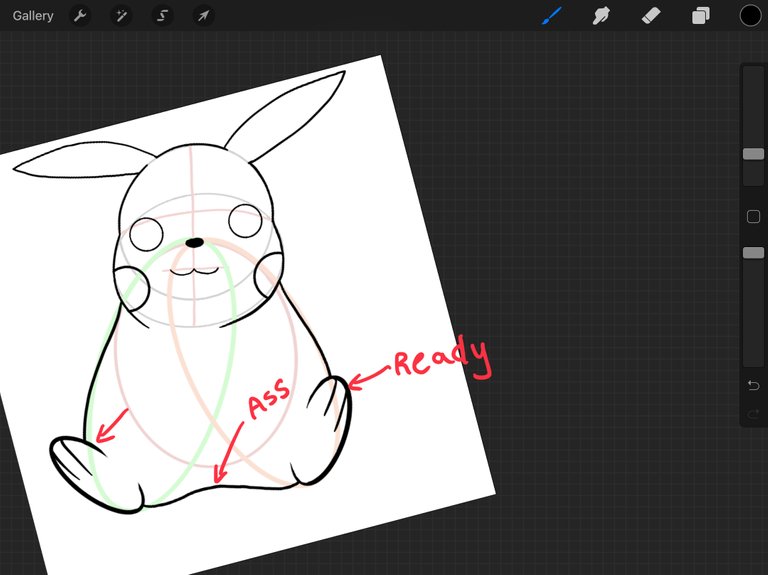Open the black color picker
The width and height of the screenshot is (768, 575).
coord(750,16)
